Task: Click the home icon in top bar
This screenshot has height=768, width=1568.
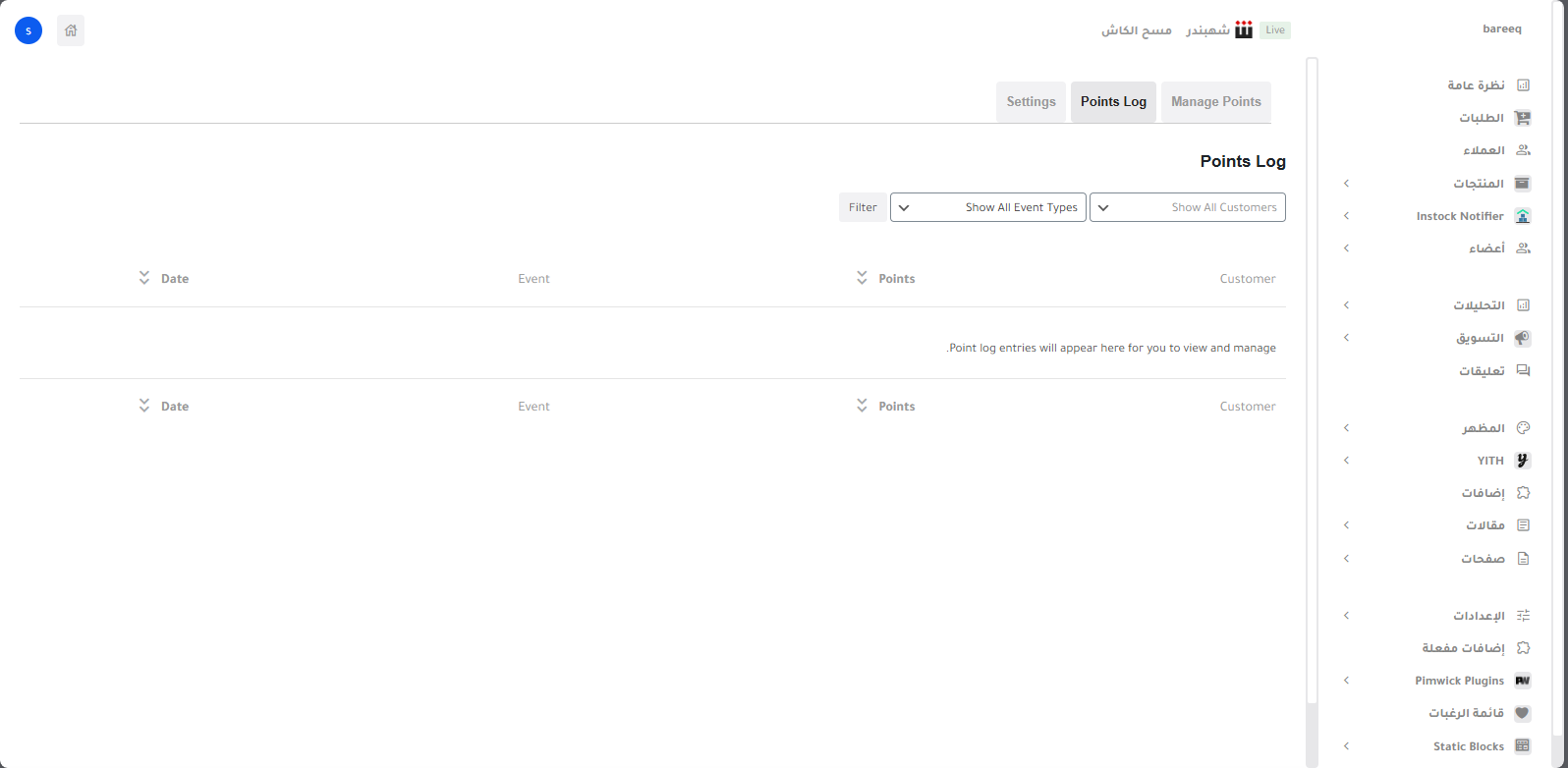Action: tap(71, 30)
